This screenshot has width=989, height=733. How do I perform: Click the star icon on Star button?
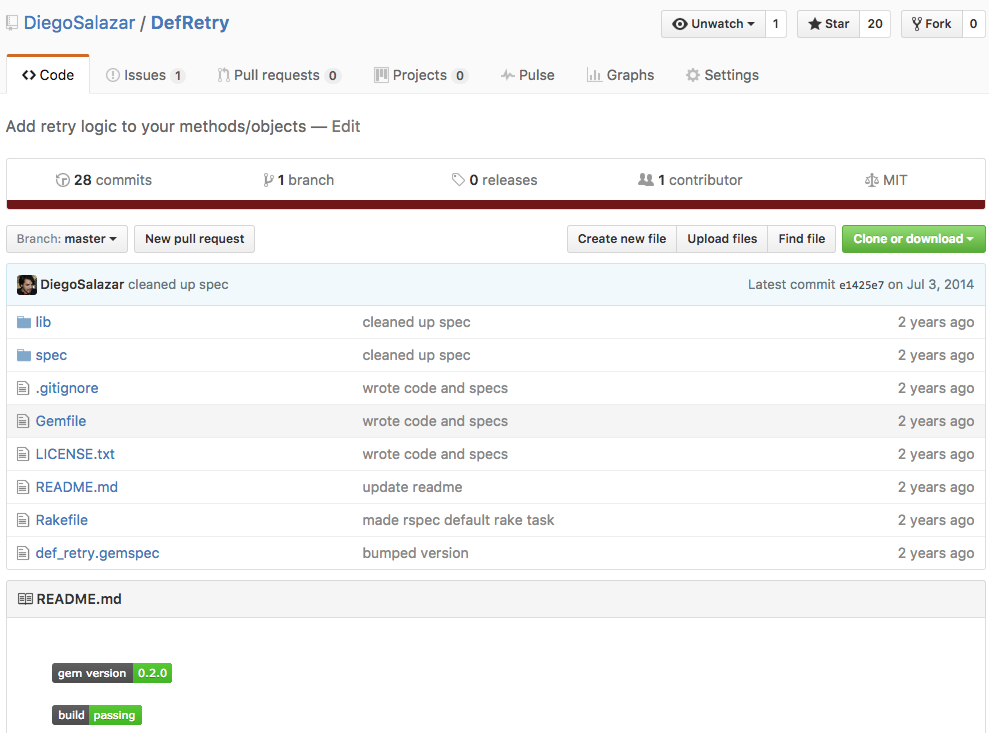pyautogui.click(x=814, y=24)
